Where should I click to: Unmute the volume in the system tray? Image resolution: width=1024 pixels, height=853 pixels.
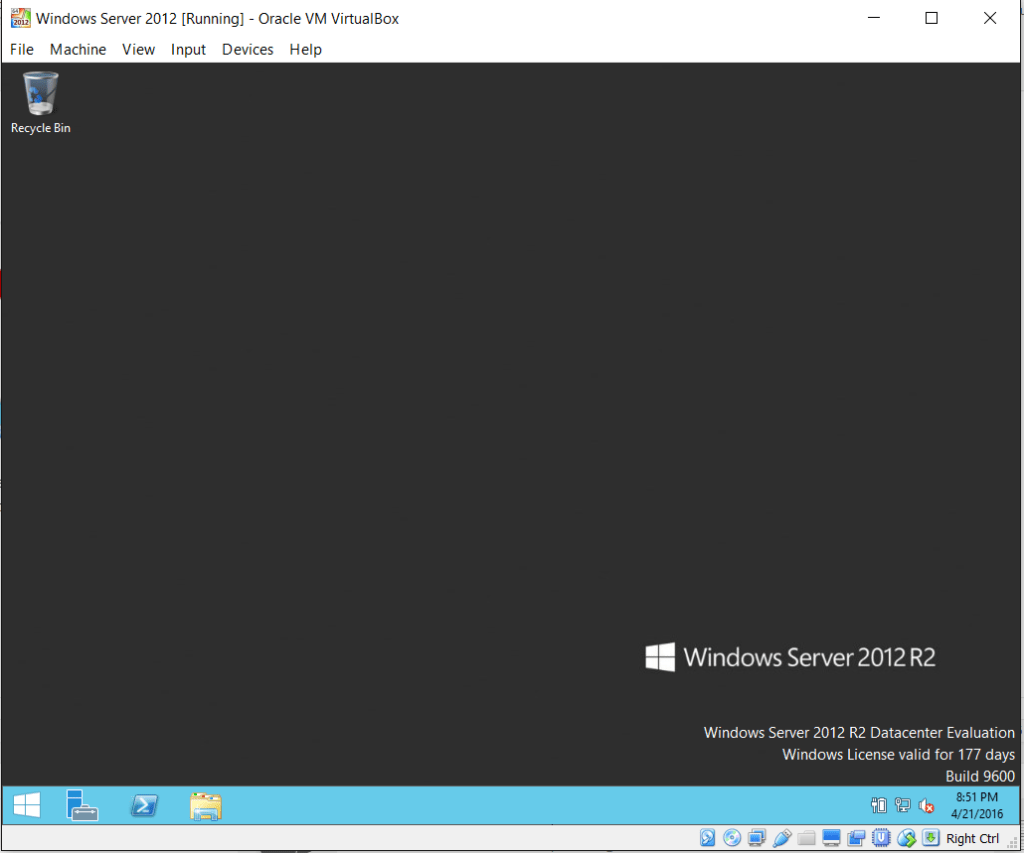tap(926, 805)
